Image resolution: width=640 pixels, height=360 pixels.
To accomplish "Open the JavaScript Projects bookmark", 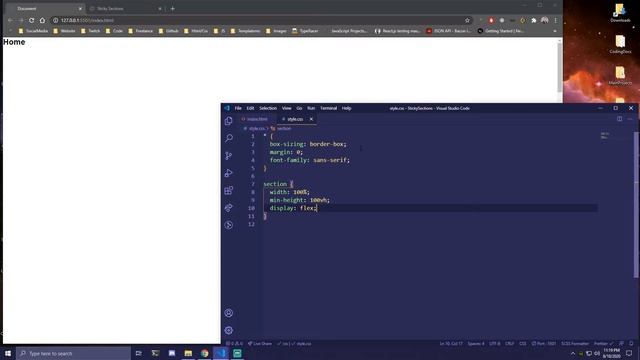I will [349, 31].
